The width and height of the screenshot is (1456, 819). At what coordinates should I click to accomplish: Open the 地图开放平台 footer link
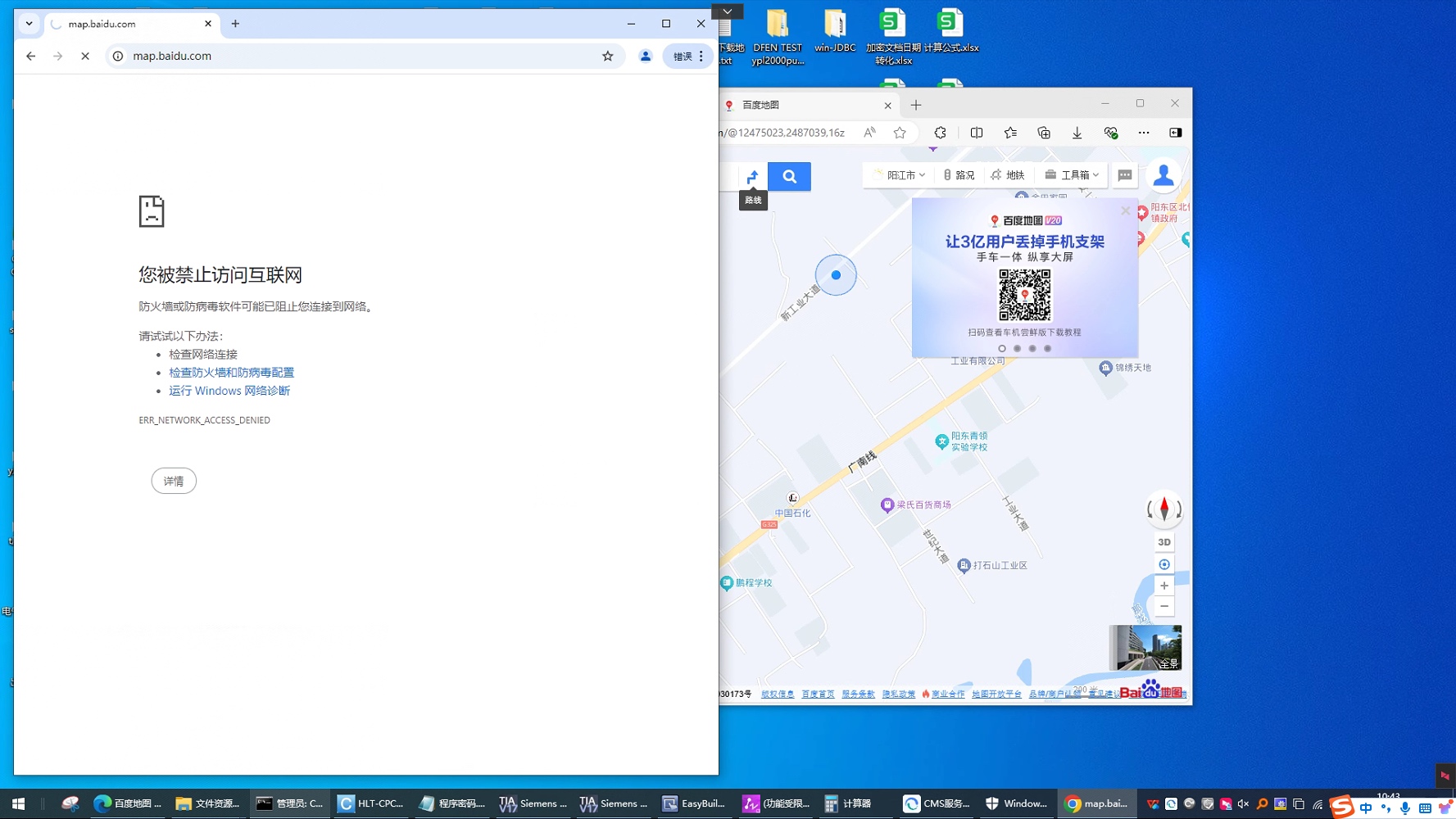coord(997,694)
